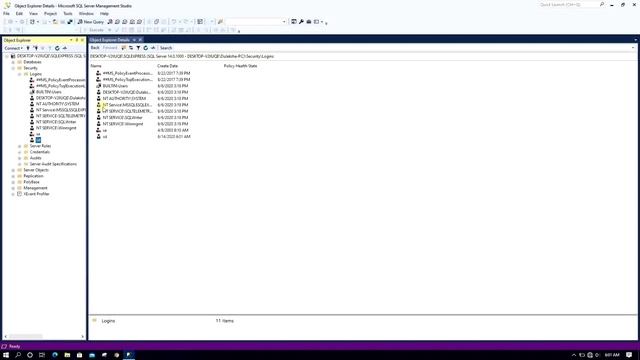The image size is (640, 360).
Task: Open the Project menu
Action: 51,13
